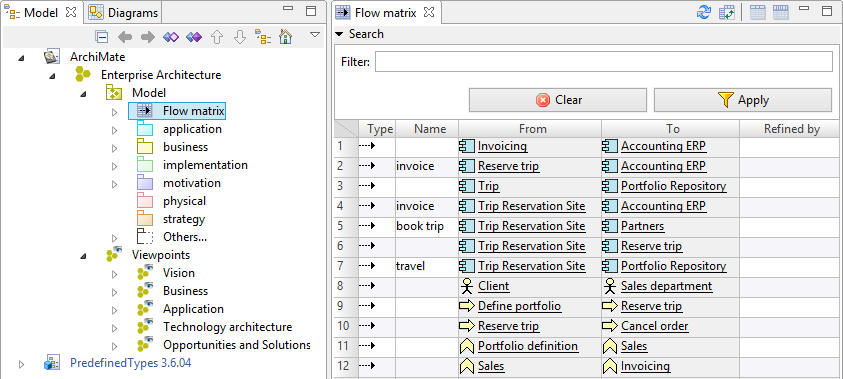The width and height of the screenshot is (843, 379).
Task: Collapse the Enterprise Architecture node
Action: point(52,76)
